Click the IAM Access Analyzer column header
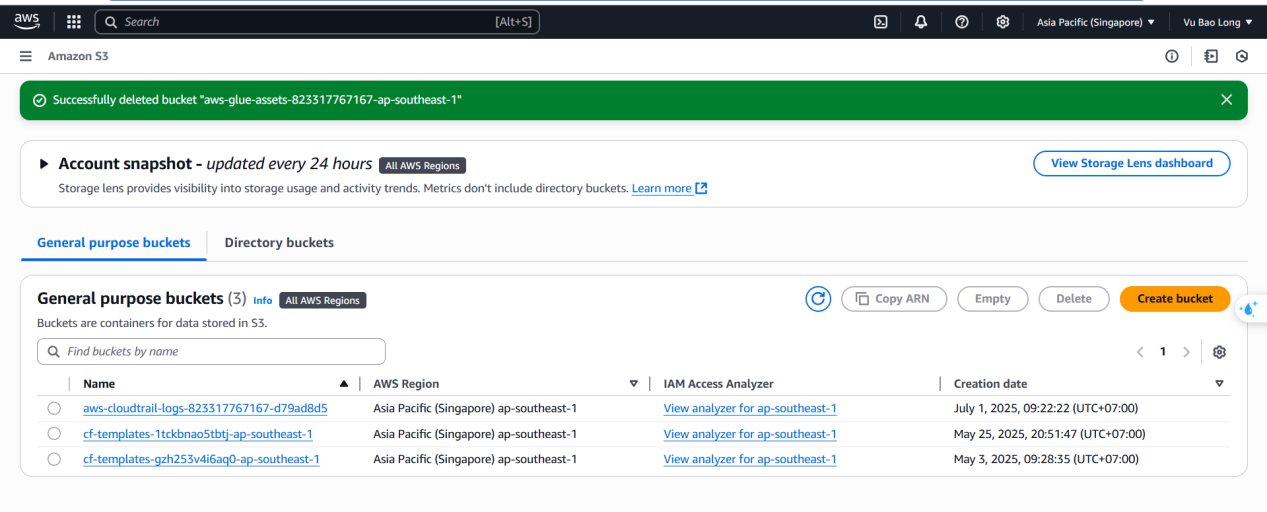 718,384
